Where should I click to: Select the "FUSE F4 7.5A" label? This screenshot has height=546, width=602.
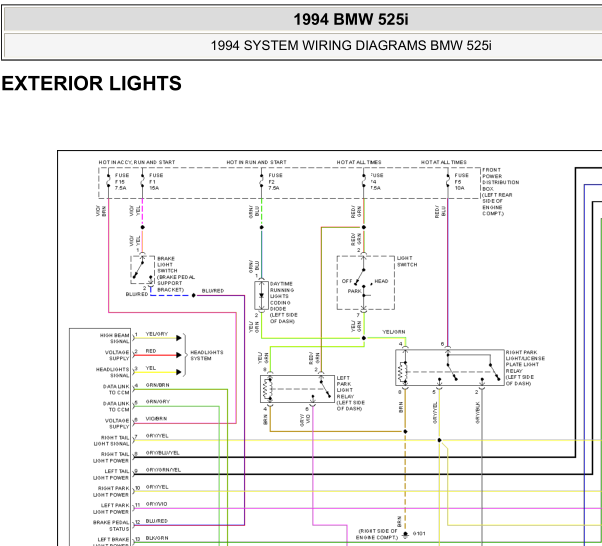[377, 182]
